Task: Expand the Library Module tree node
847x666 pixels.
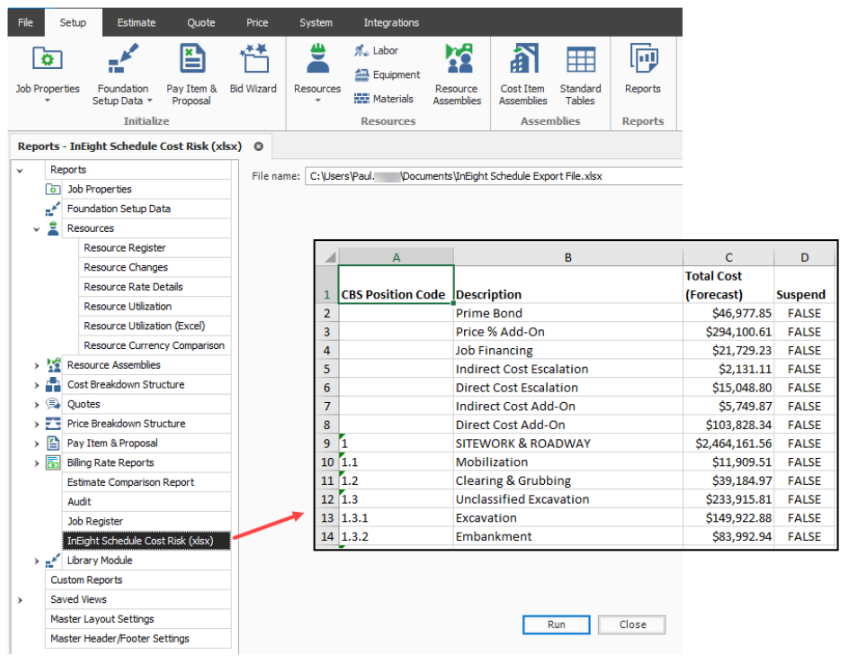Action: coord(38,561)
